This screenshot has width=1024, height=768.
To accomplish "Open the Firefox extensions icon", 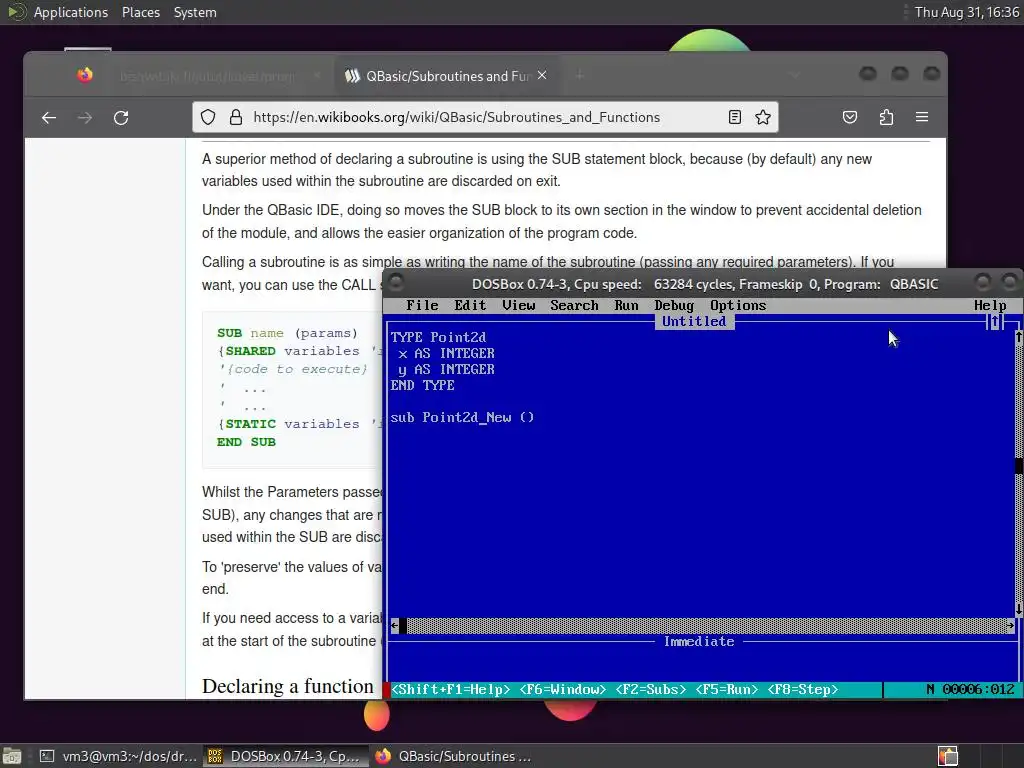I will (x=886, y=118).
